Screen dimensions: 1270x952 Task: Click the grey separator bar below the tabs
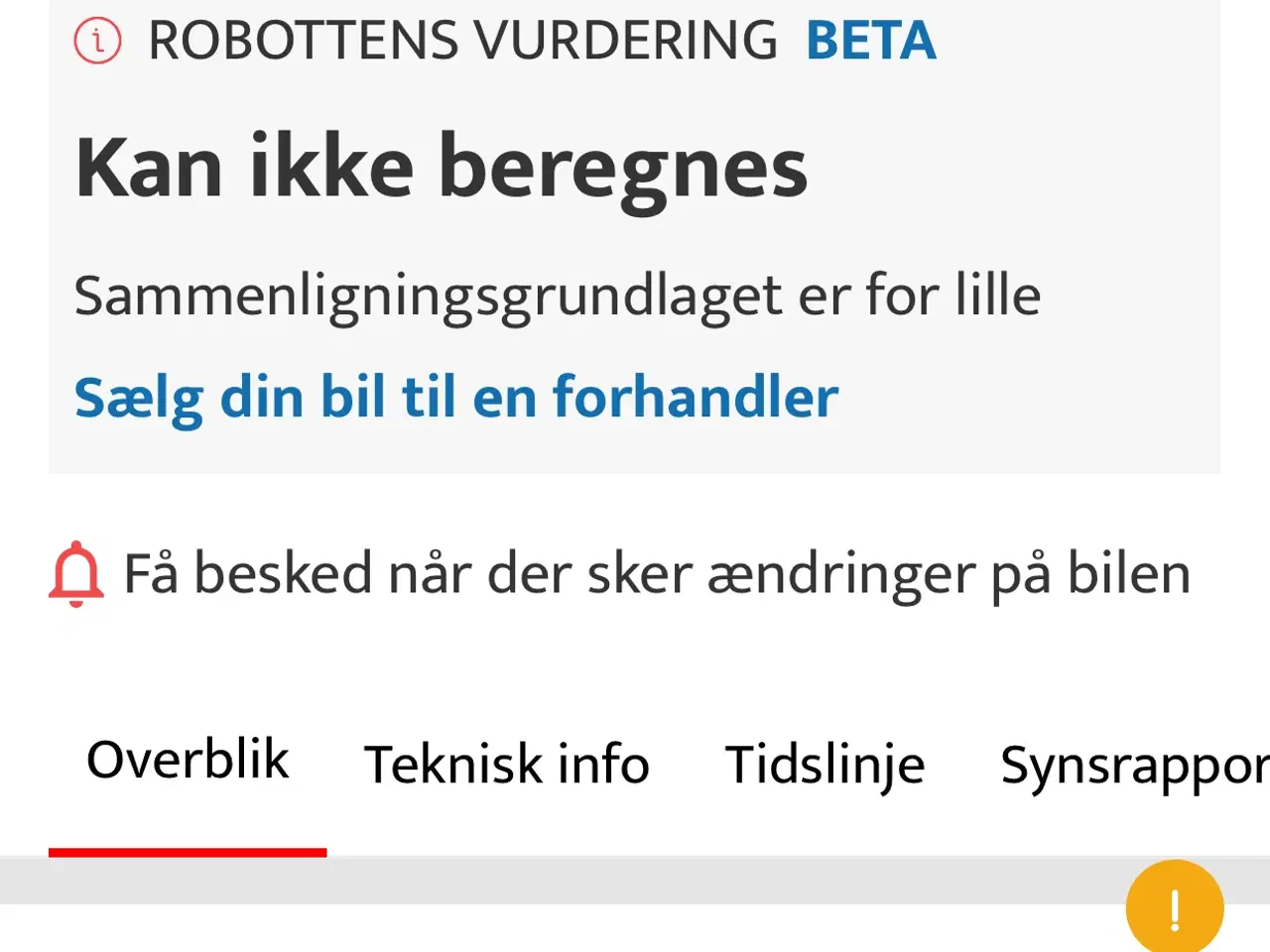point(635,880)
